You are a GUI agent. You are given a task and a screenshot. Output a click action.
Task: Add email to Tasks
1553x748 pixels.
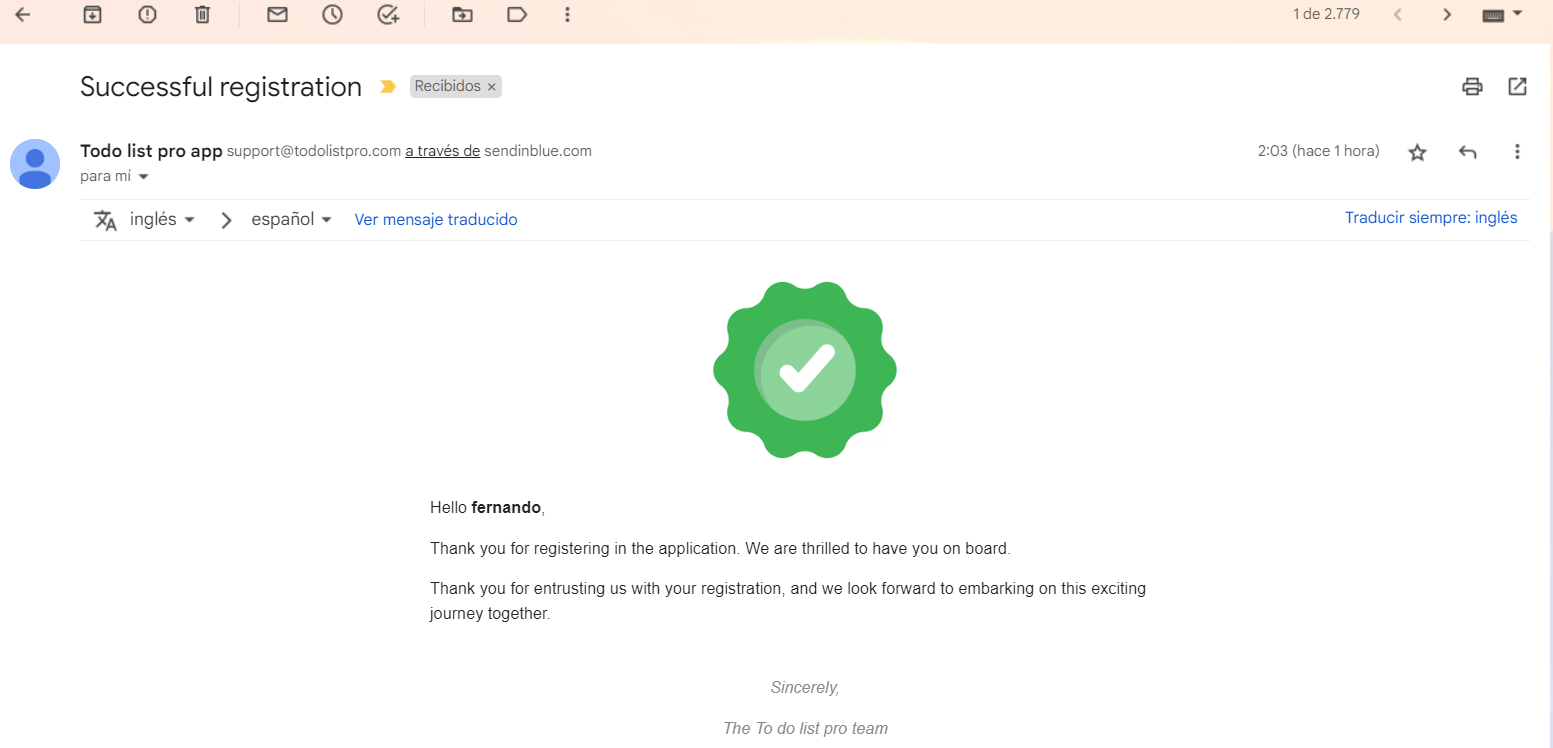(388, 15)
